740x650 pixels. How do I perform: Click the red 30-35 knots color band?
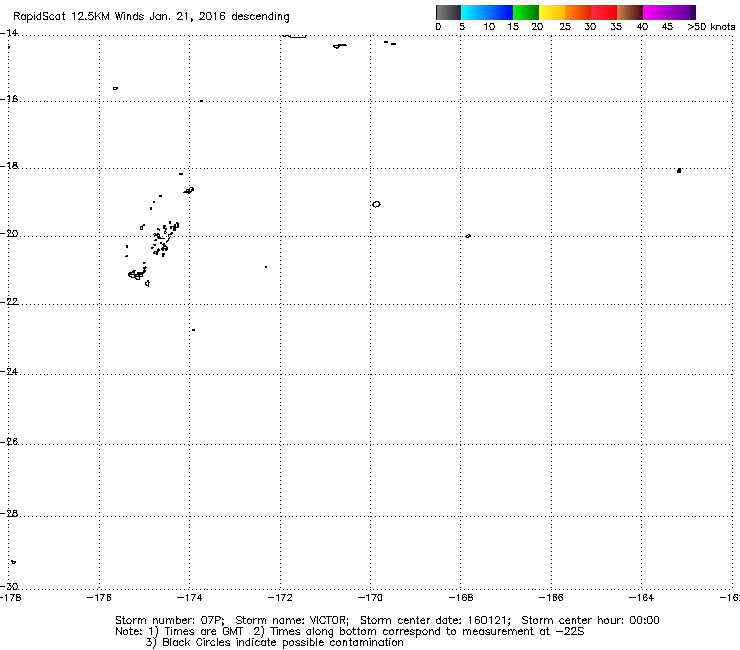point(604,12)
